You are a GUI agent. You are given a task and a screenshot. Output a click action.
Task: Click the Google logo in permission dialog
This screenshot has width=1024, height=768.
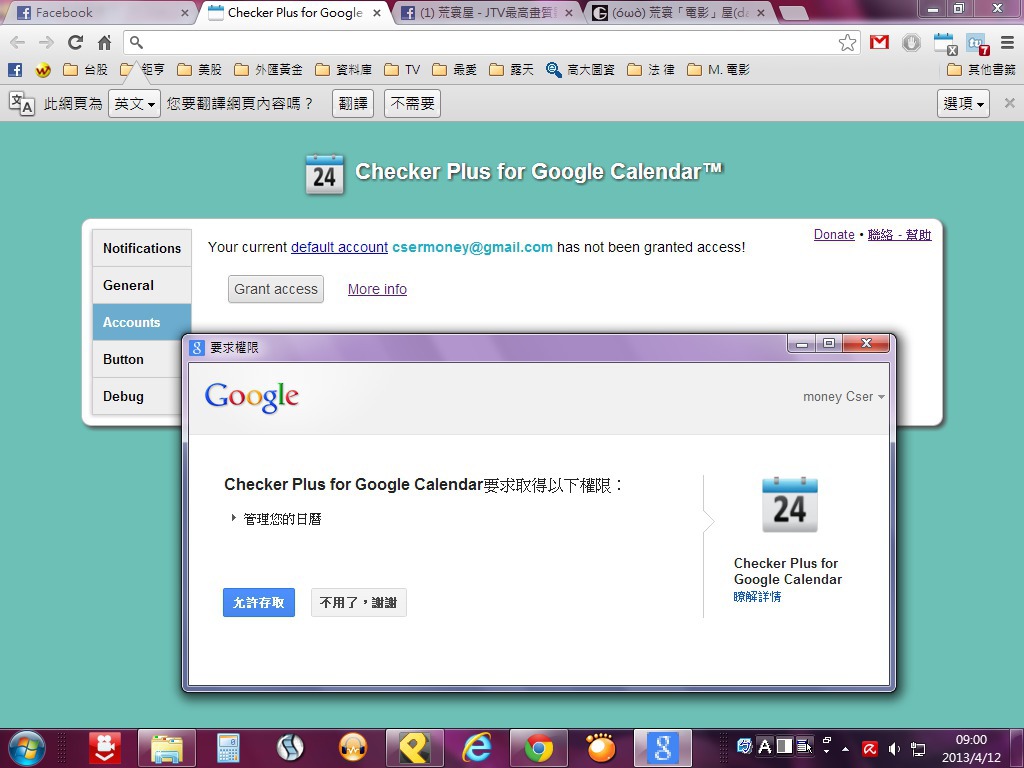(x=251, y=397)
